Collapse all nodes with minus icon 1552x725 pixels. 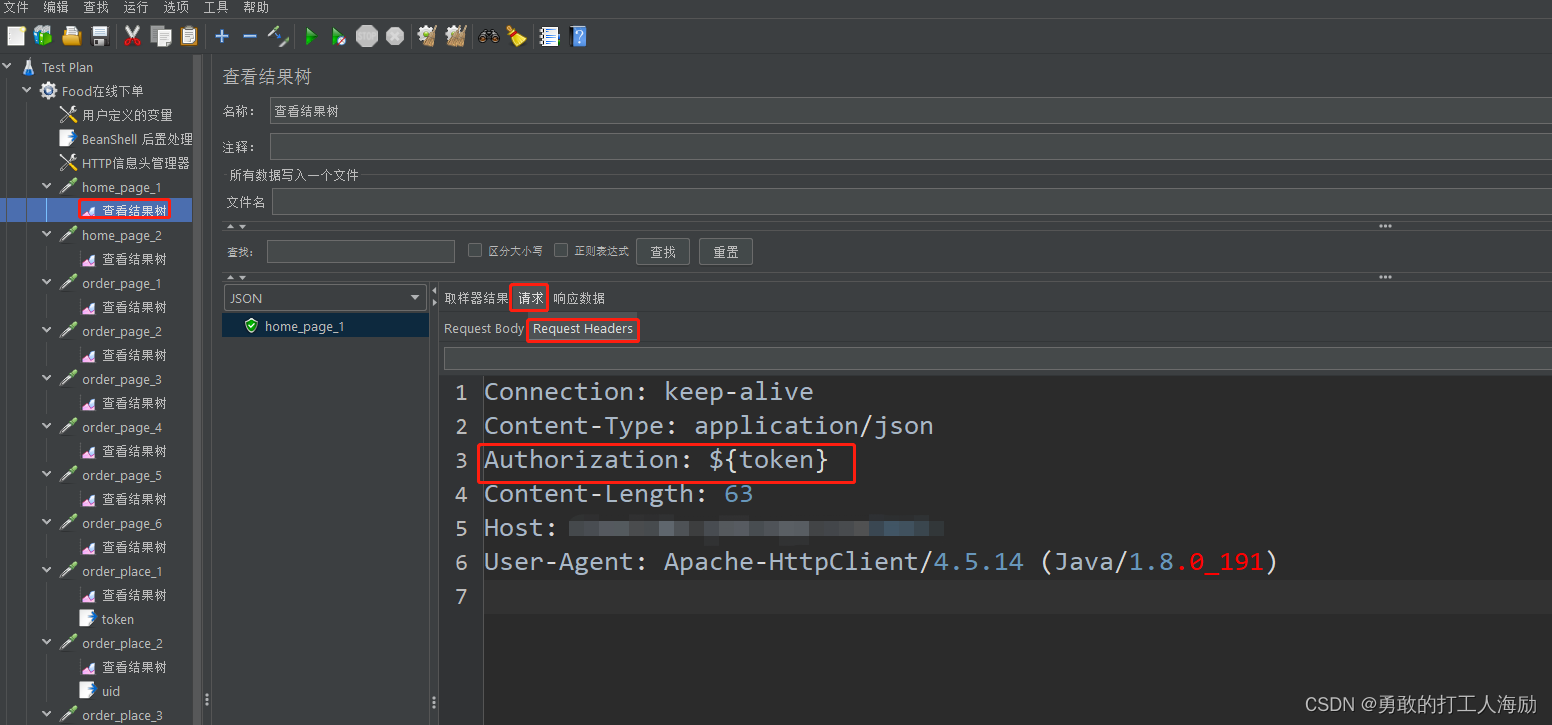click(250, 36)
